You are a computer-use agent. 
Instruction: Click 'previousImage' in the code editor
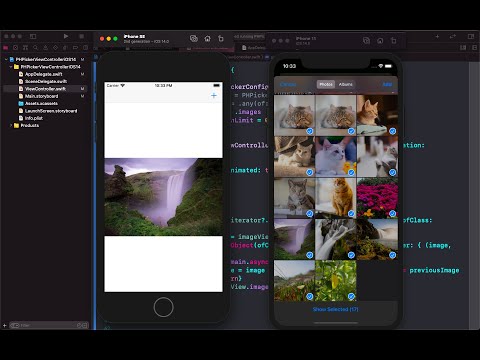point(434,270)
